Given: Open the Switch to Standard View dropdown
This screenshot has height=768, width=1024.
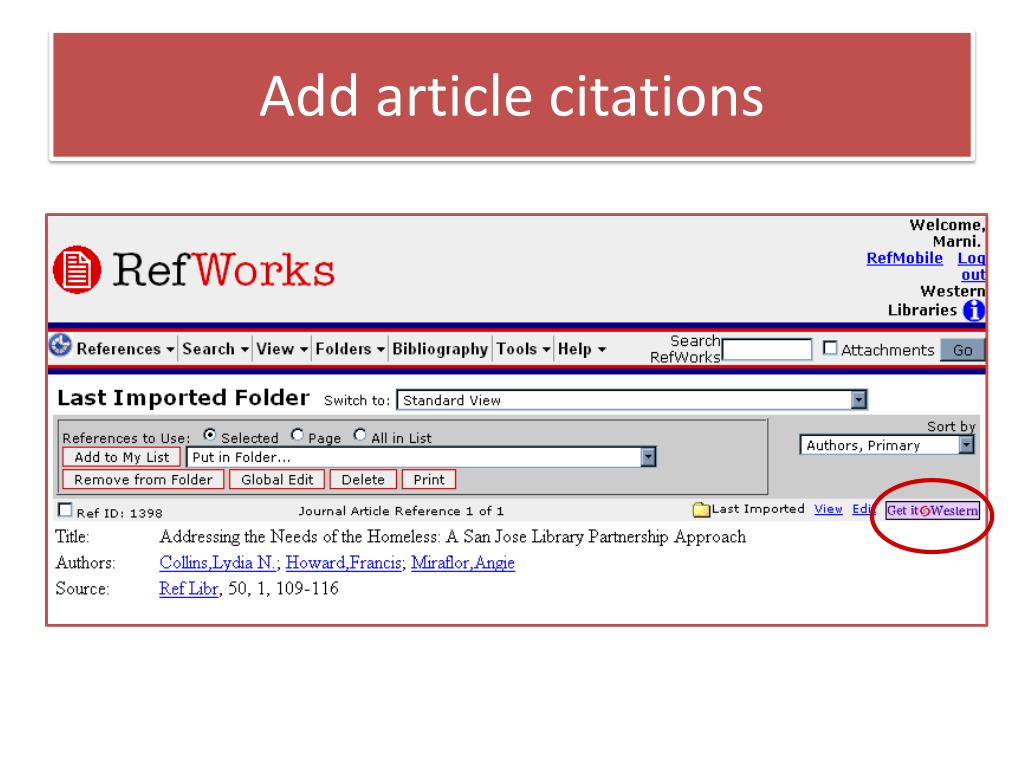Looking at the screenshot, I should 632,400.
